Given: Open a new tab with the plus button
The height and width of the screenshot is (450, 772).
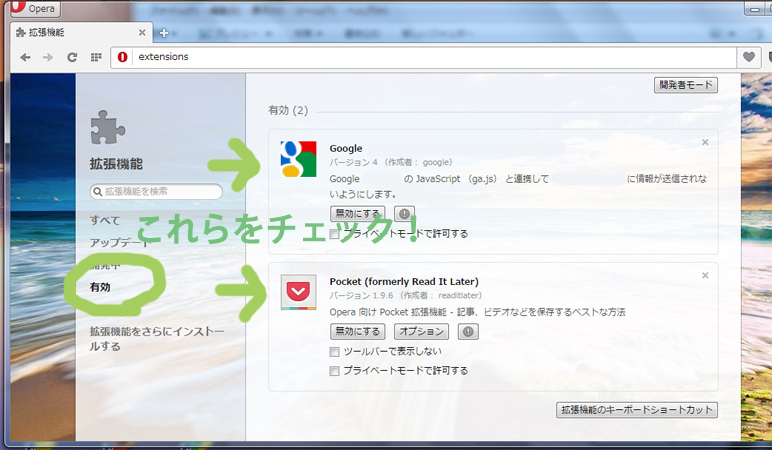Looking at the screenshot, I should pyautogui.click(x=163, y=33).
